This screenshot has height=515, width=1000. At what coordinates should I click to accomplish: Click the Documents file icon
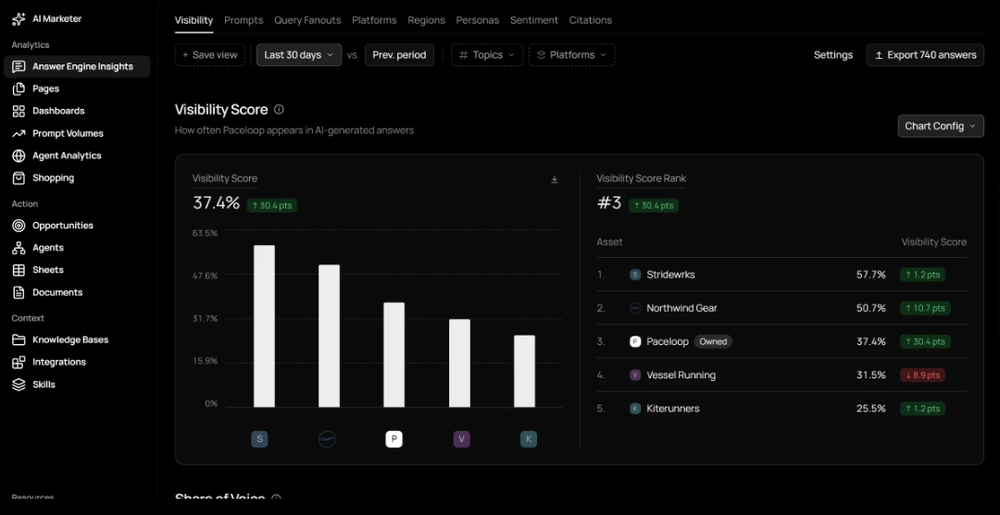point(19,293)
